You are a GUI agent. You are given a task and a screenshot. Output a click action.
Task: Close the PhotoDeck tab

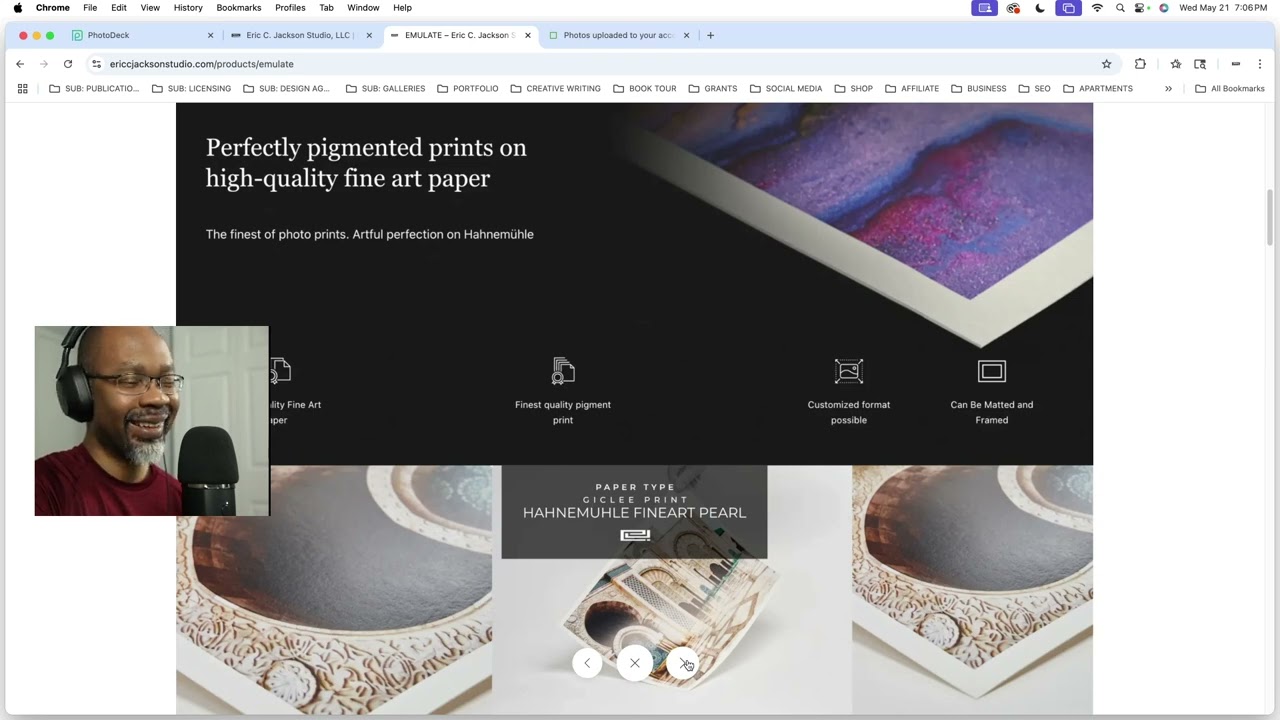point(210,35)
